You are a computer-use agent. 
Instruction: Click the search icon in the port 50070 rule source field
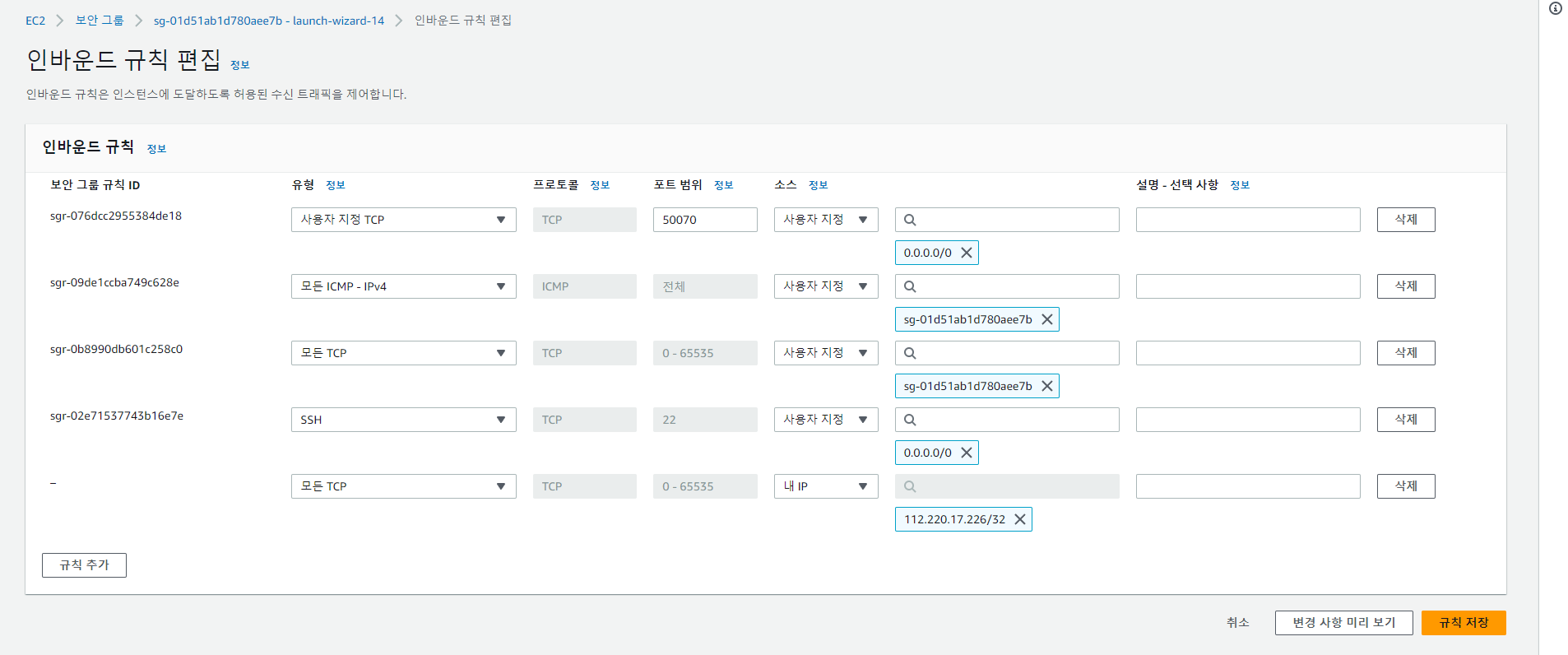click(x=910, y=220)
